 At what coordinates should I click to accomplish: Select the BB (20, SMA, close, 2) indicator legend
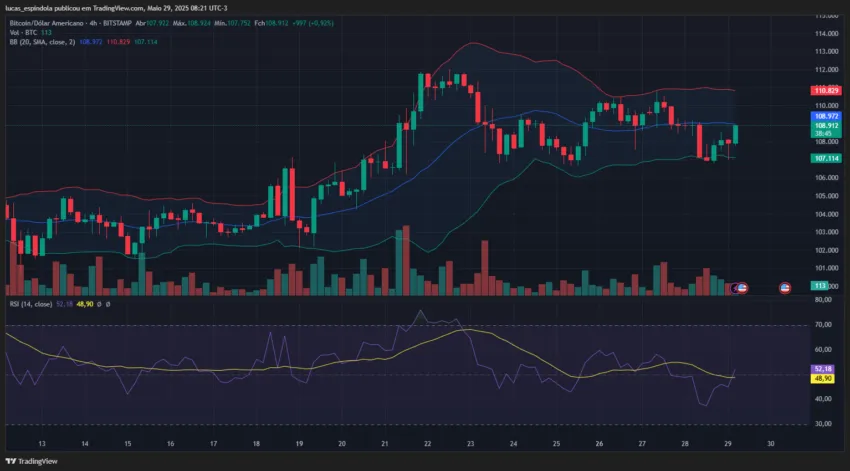pyautogui.click(x=42, y=42)
